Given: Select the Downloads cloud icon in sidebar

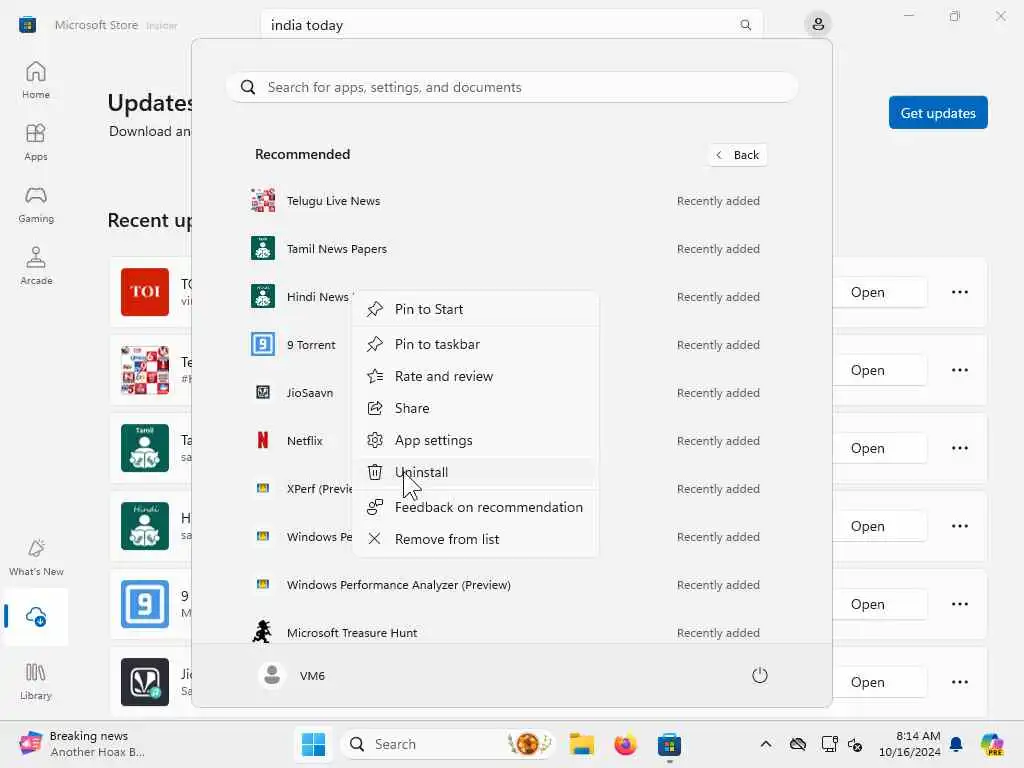Looking at the screenshot, I should pyautogui.click(x=36, y=616).
